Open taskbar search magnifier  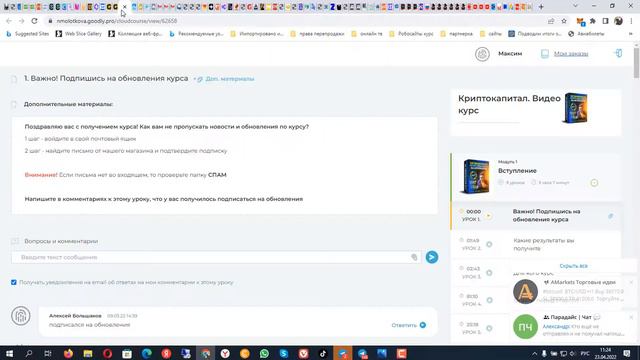tap(29, 353)
